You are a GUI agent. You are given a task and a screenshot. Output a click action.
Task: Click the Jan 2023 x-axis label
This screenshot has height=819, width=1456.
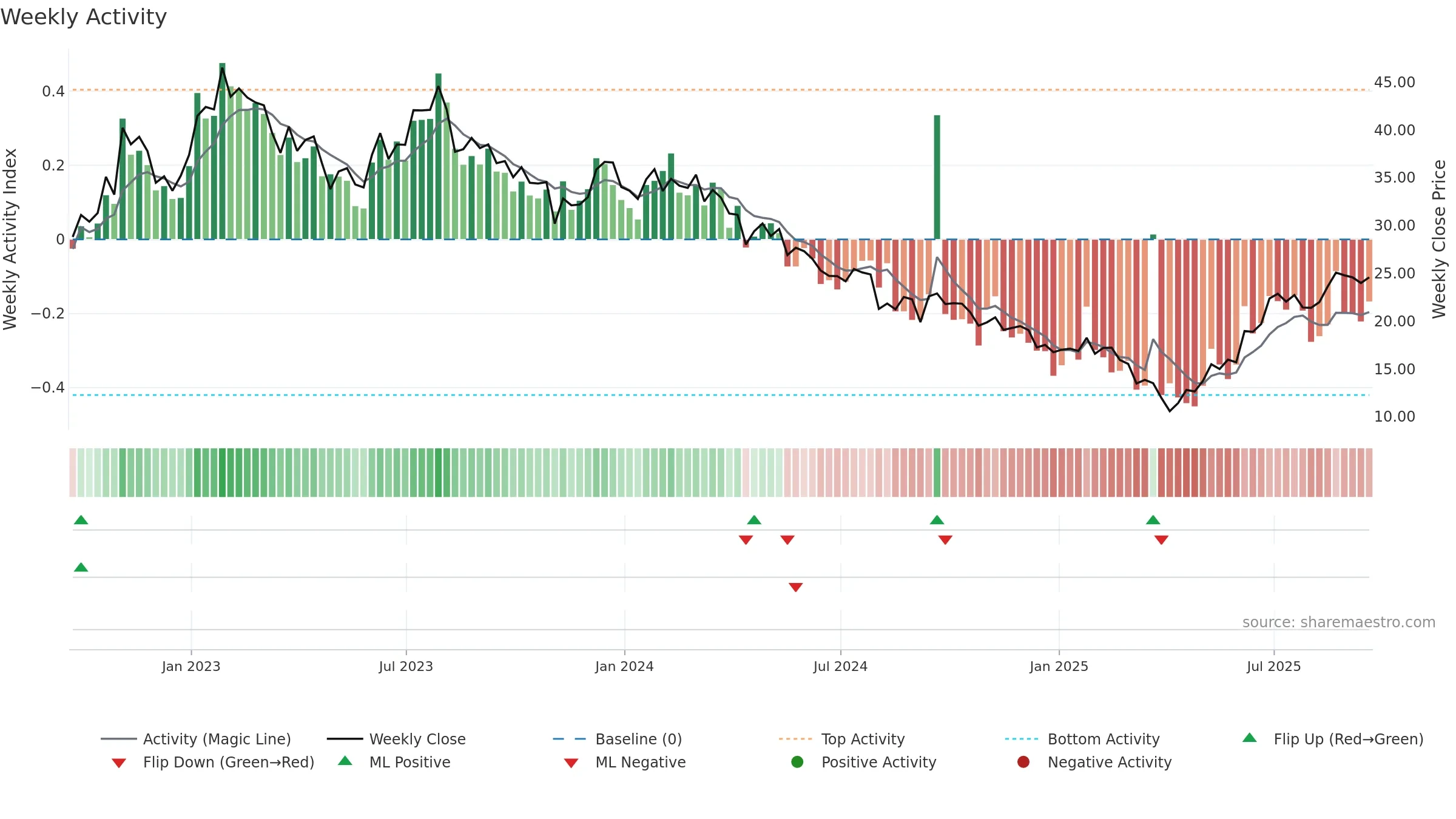click(x=191, y=666)
